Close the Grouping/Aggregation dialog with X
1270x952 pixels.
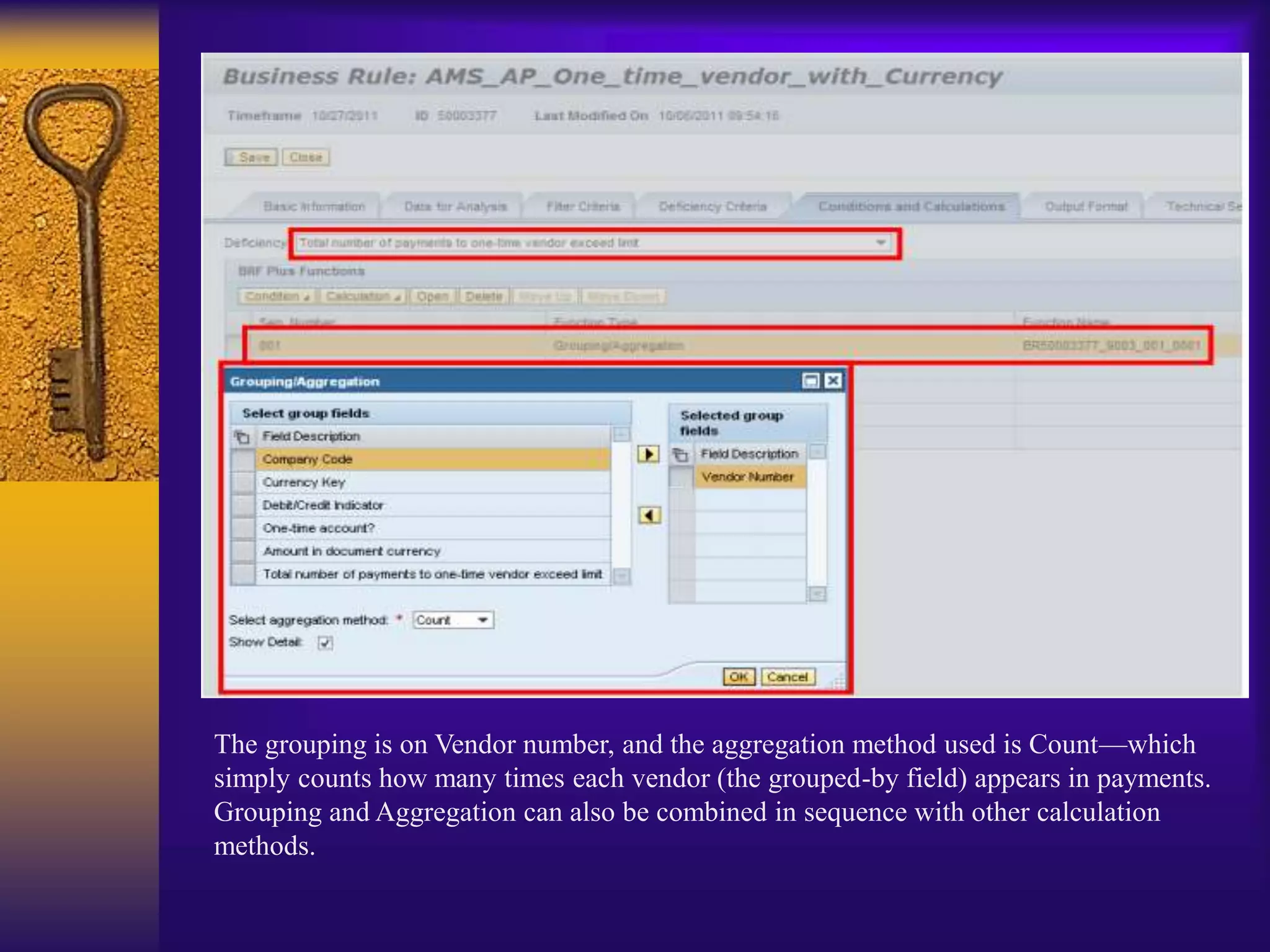click(833, 381)
